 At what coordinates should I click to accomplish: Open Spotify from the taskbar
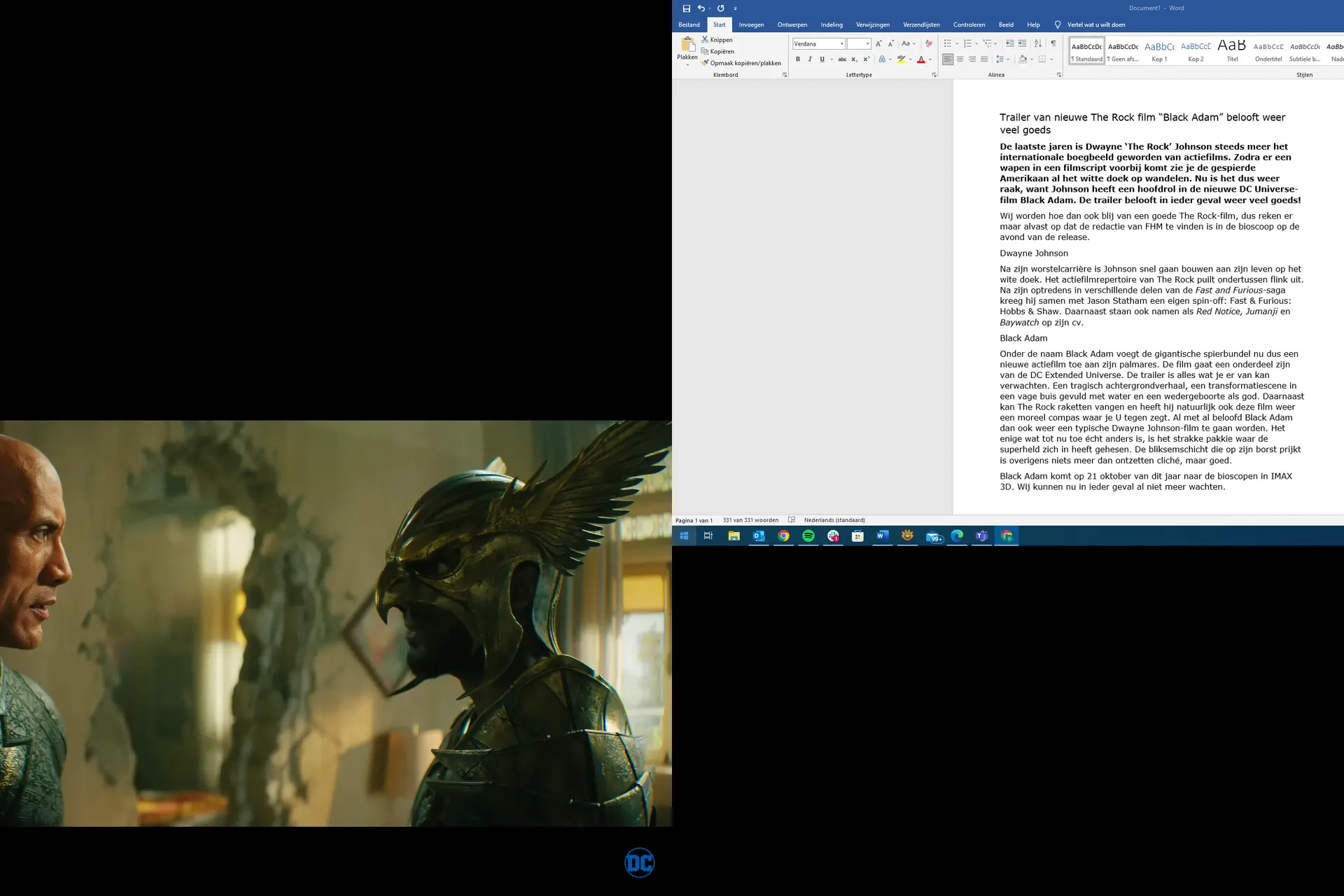point(808,535)
